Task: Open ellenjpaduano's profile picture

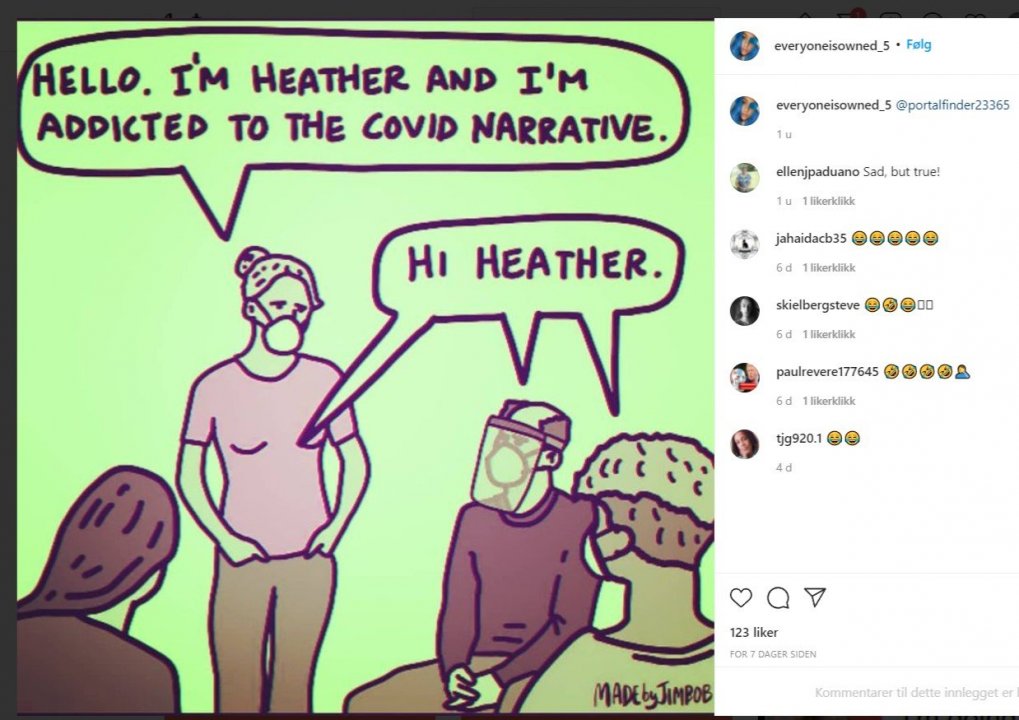Action: pyautogui.click(x=745, y=177)
